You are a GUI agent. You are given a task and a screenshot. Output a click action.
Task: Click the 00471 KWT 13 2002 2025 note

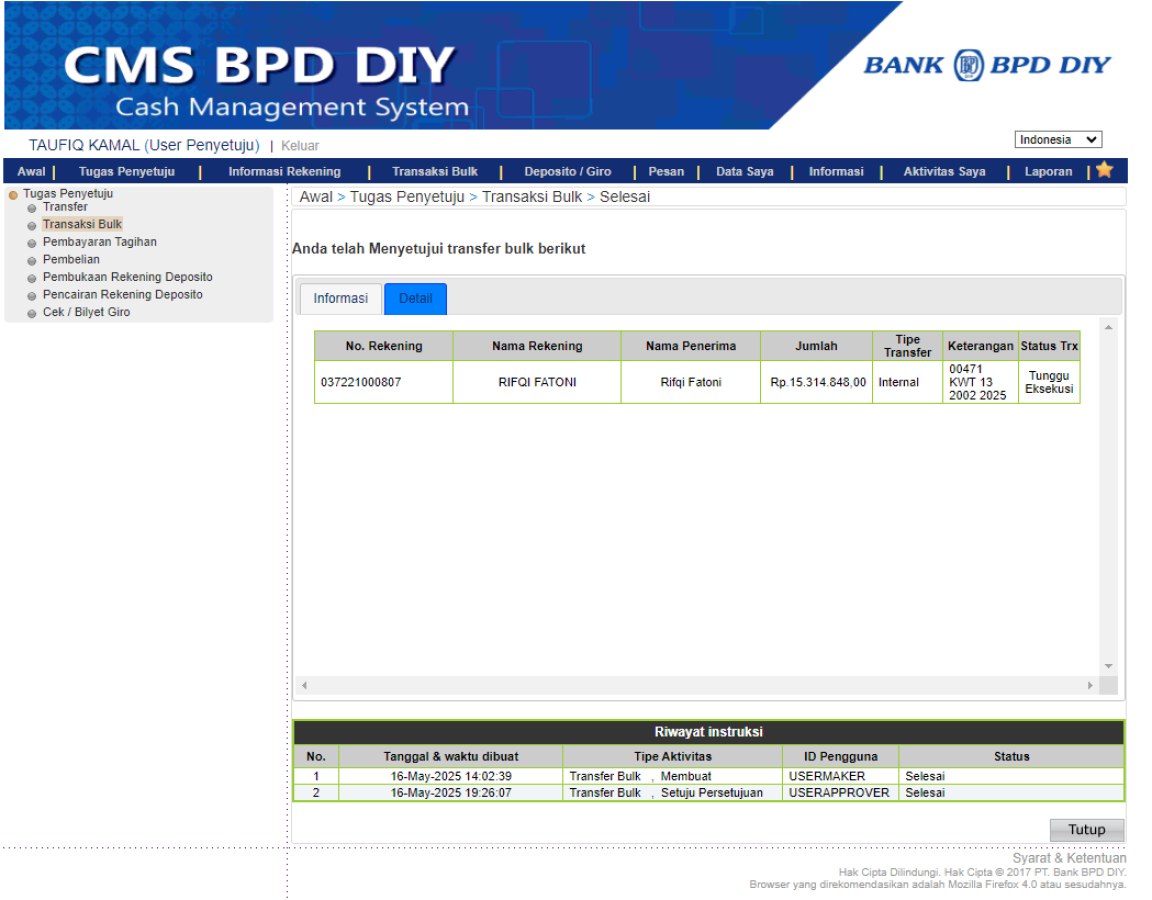977,382
